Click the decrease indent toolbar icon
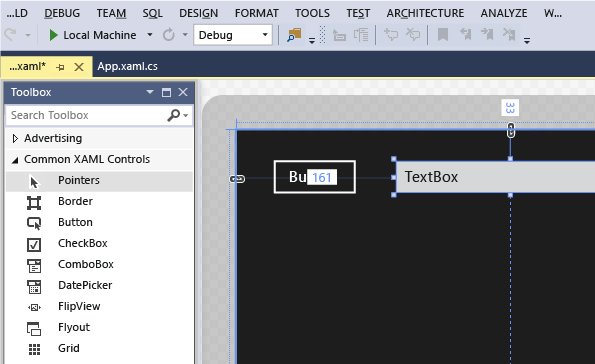The width and height of the screenshot is (595, 364). coord(339,35)
